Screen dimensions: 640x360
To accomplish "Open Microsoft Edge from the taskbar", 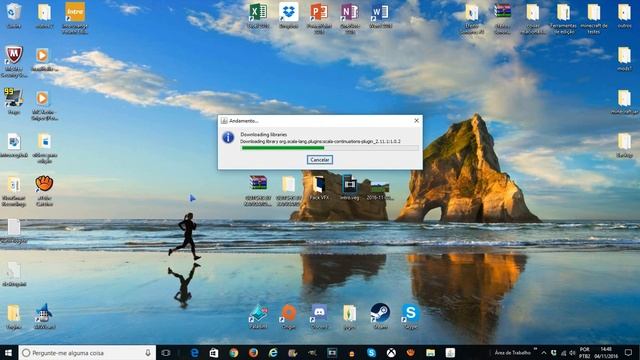I will point(195,353).
